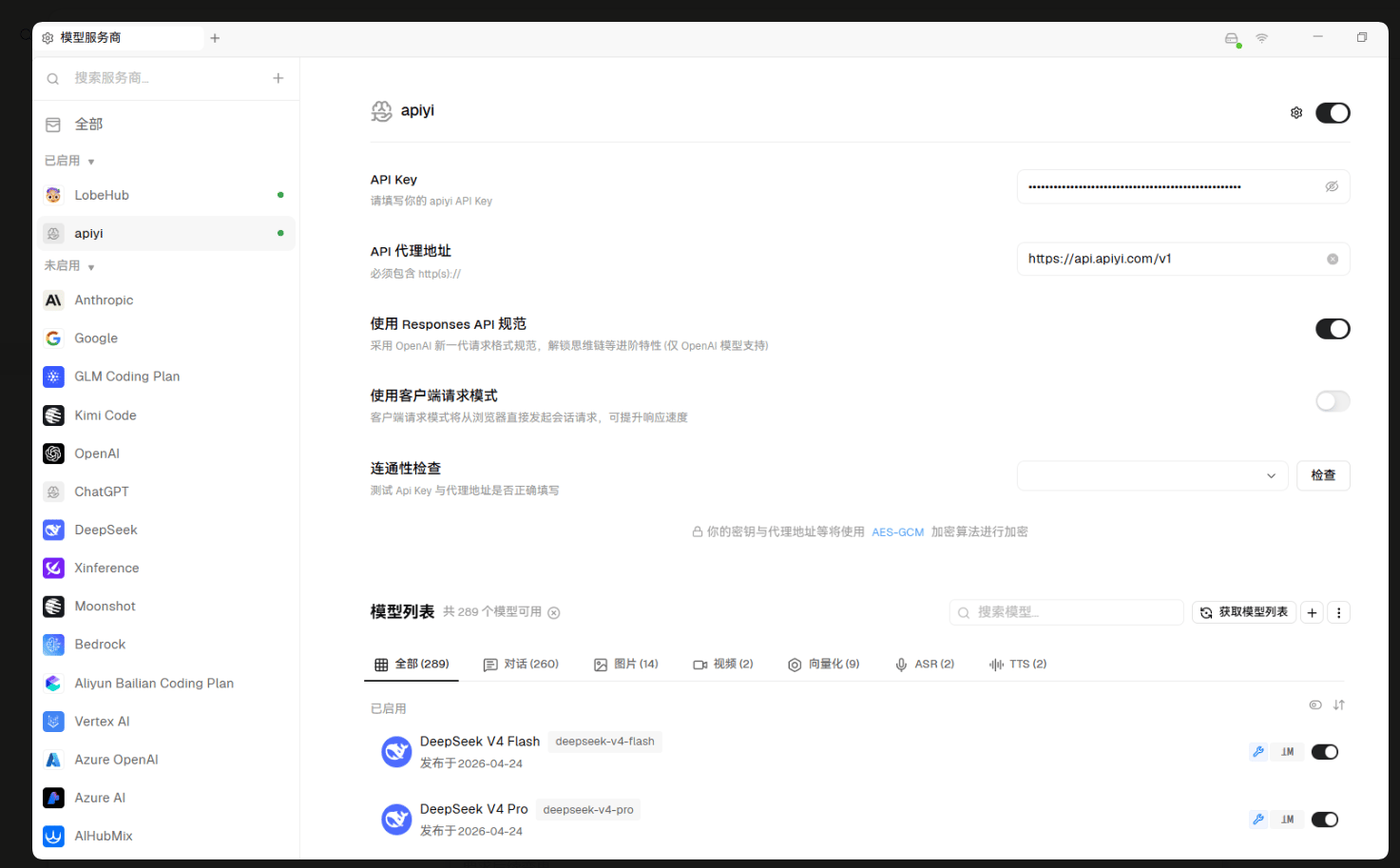The height and width of the screenshot is (868, 1400).
Task: Click the AIHubMix logo icon
Action: (x=53, y=836)
